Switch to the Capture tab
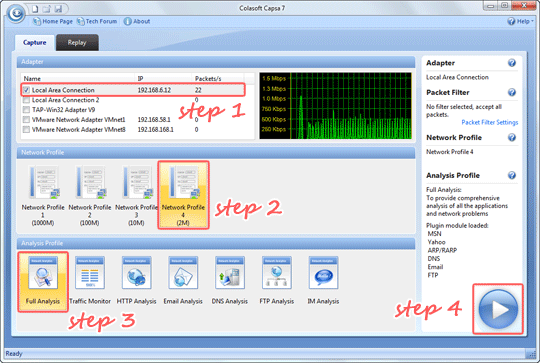 pyautogui.click(x=34, y=42)
